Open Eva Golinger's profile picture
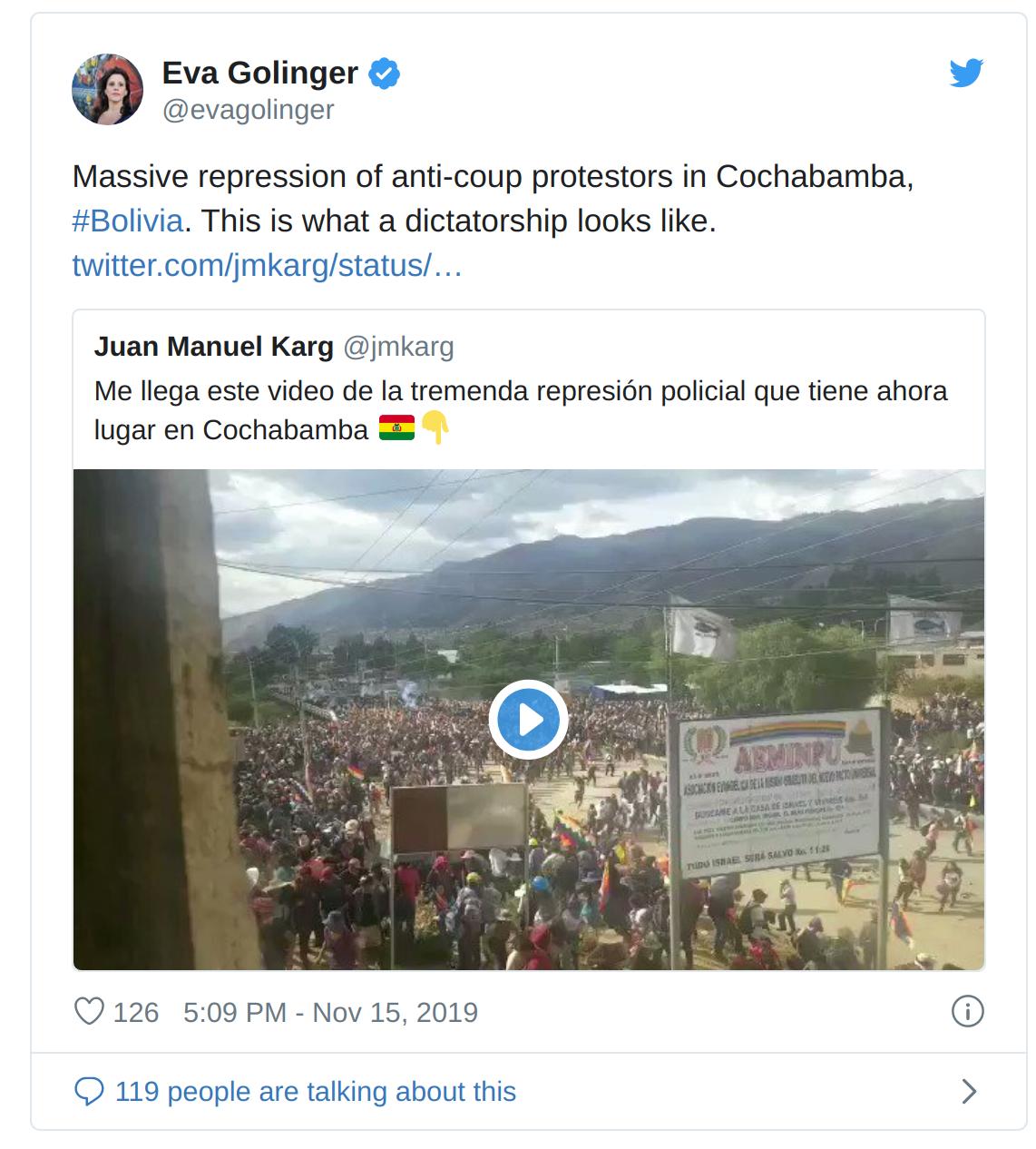 pyautogui.click(x=107, y=89)
